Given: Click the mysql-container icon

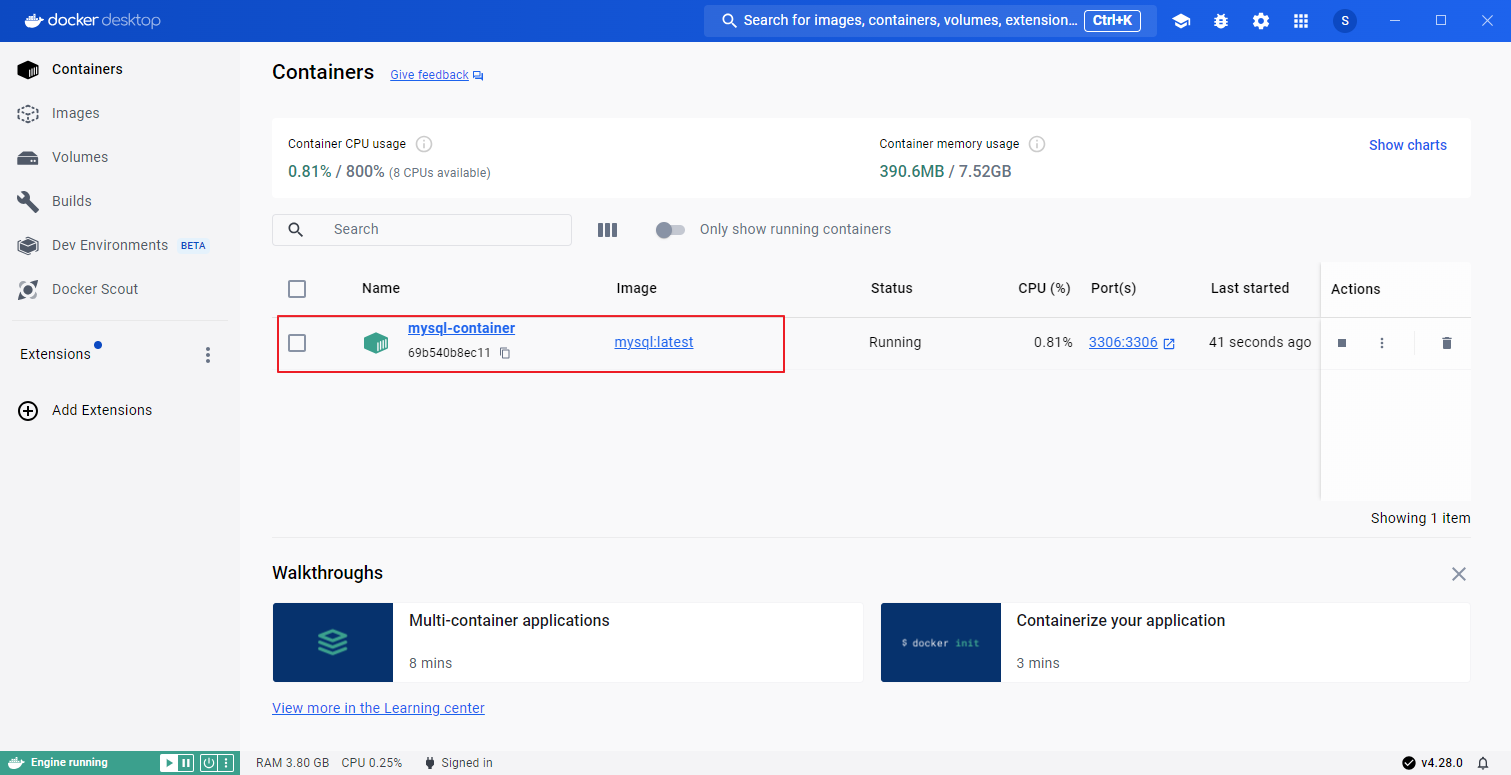Looking at the screenshot, I should 375,343.
